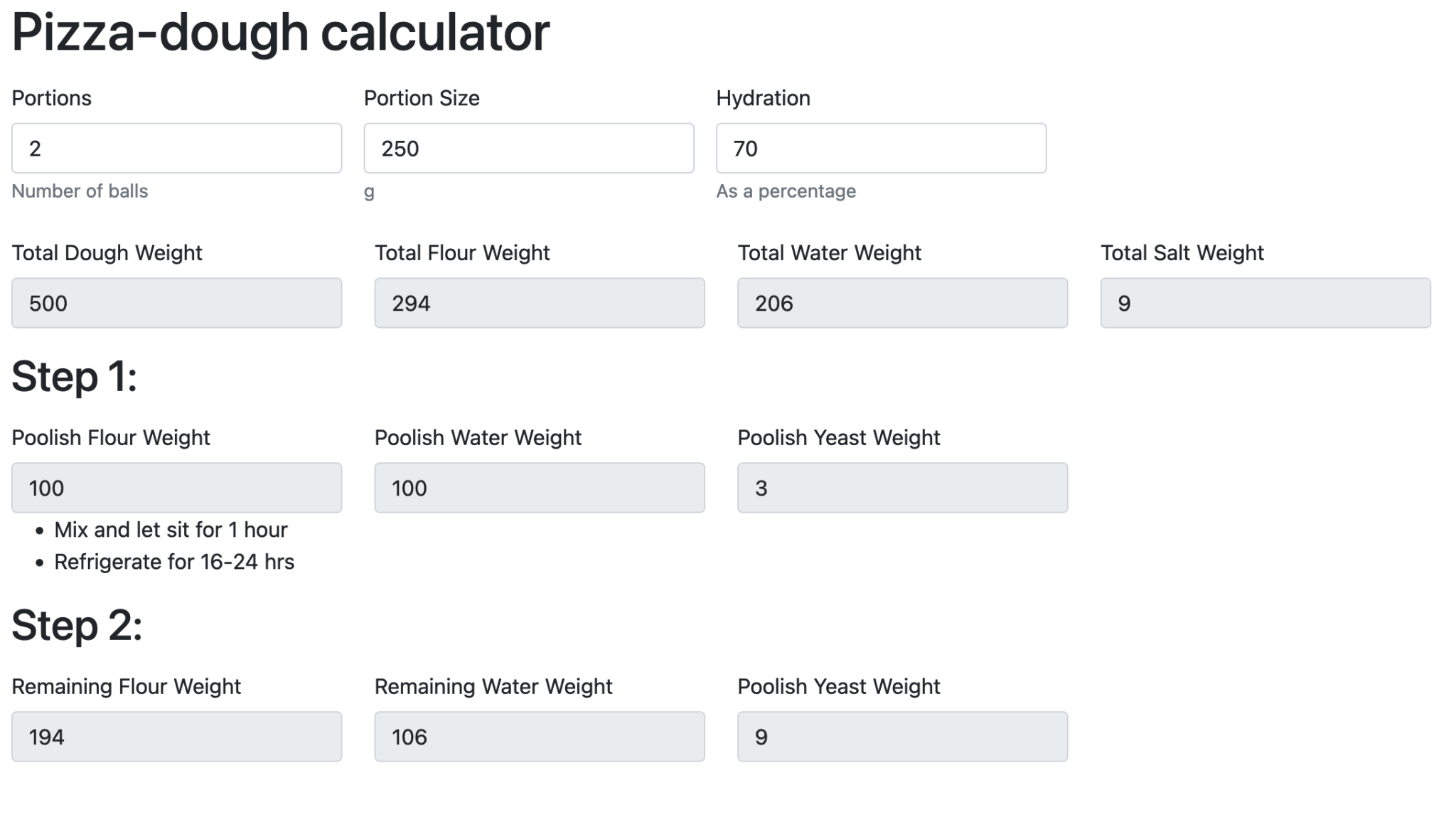Click the Hydration percentage field
Screen dimensions: 1456x822
coord(880,148)
